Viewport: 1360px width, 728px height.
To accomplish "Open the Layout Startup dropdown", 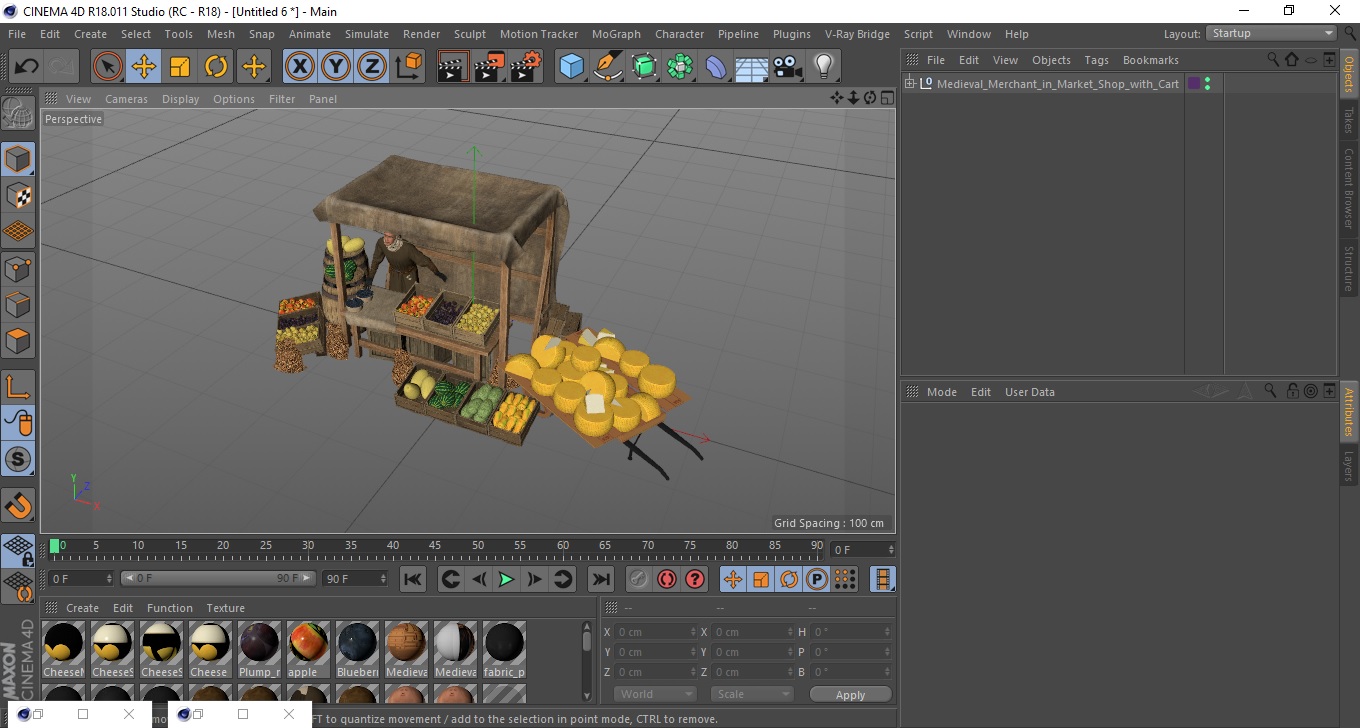I will click(x=1271, y=33).
